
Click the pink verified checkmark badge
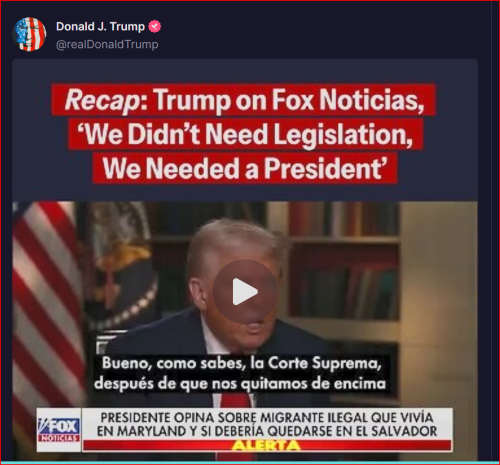point(154,26)
